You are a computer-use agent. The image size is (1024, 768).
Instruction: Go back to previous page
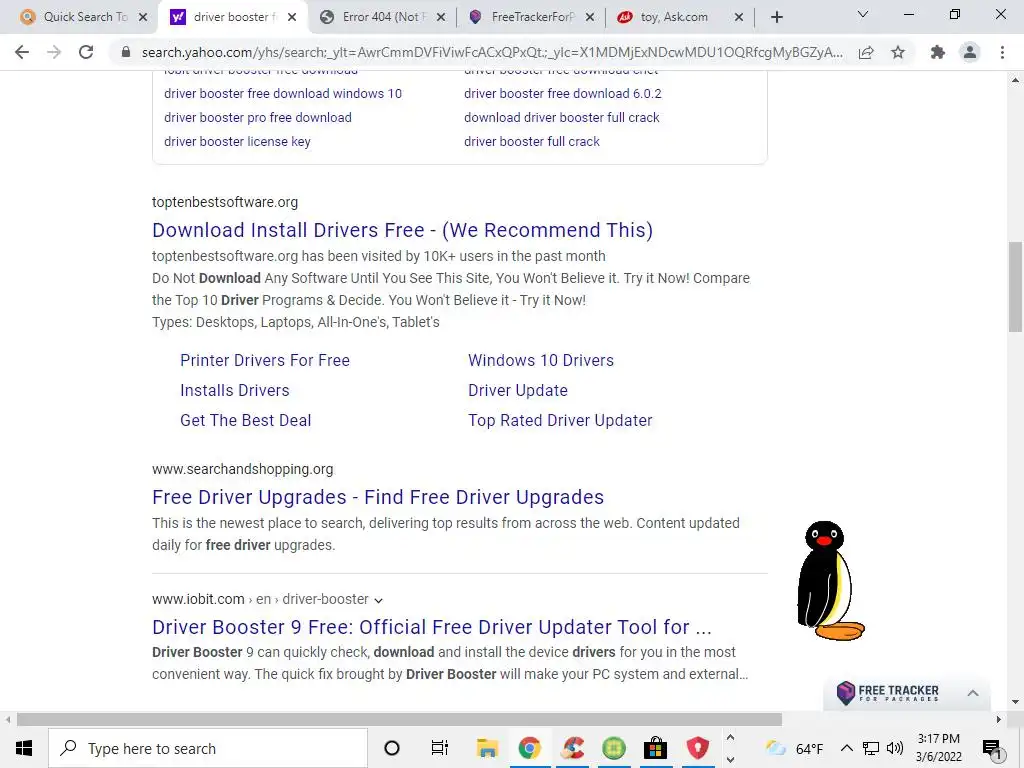(x=22, y=52)
